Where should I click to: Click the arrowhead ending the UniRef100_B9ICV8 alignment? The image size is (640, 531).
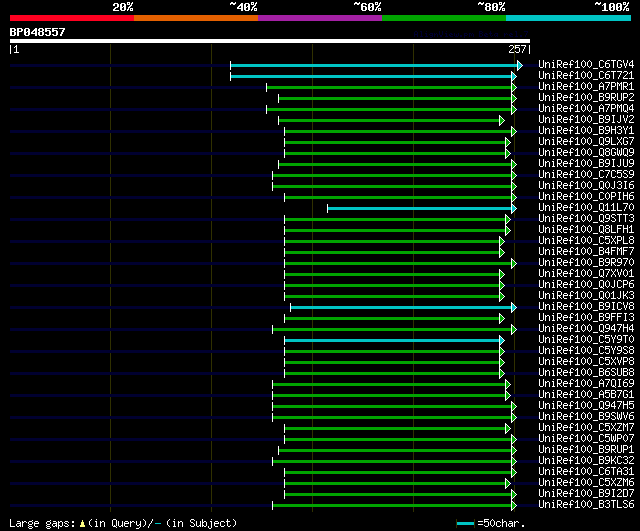click(514, 308)
